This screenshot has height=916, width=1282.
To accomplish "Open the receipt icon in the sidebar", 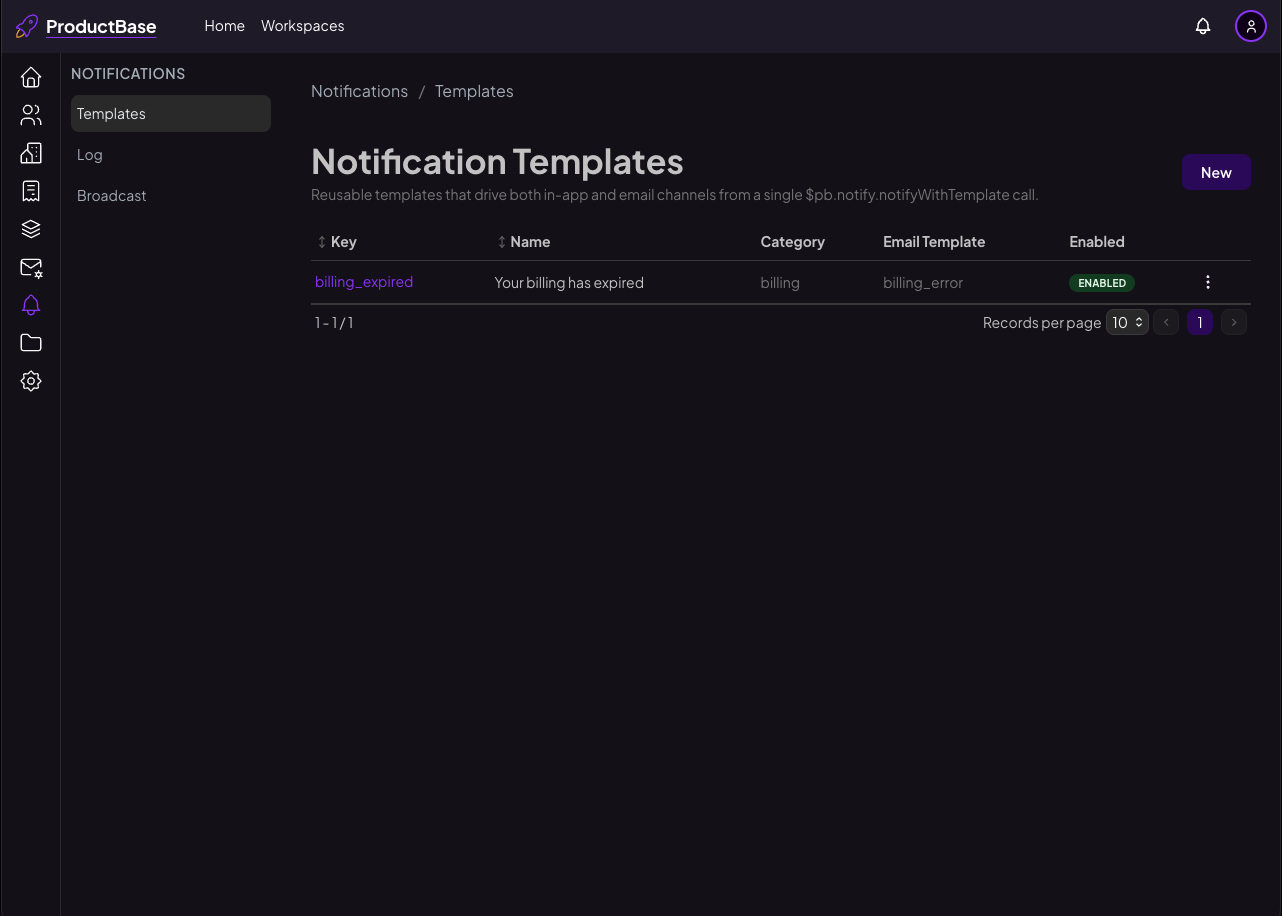I will 31,191.
